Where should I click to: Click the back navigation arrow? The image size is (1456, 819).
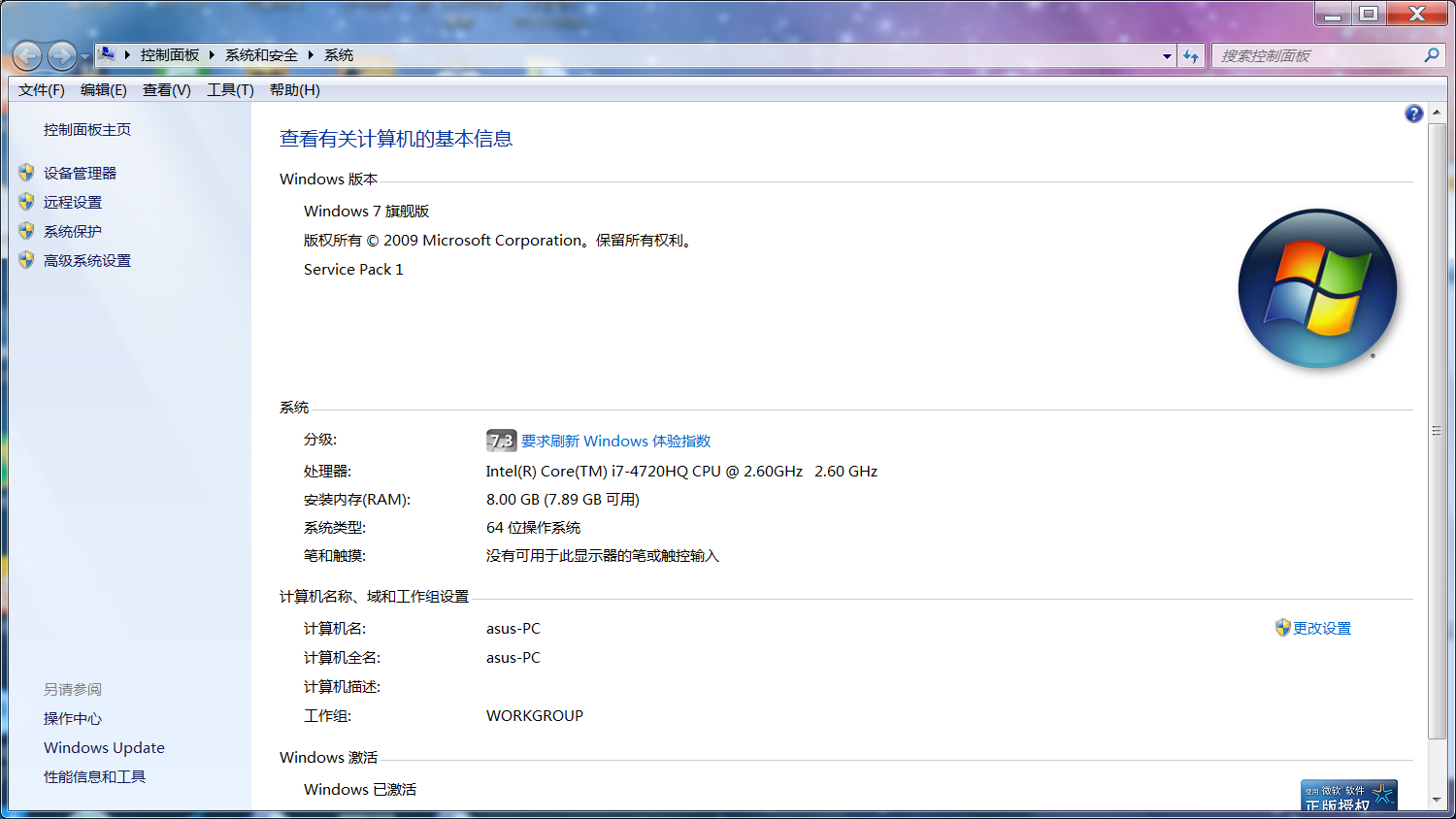click(x=27, y=56)
